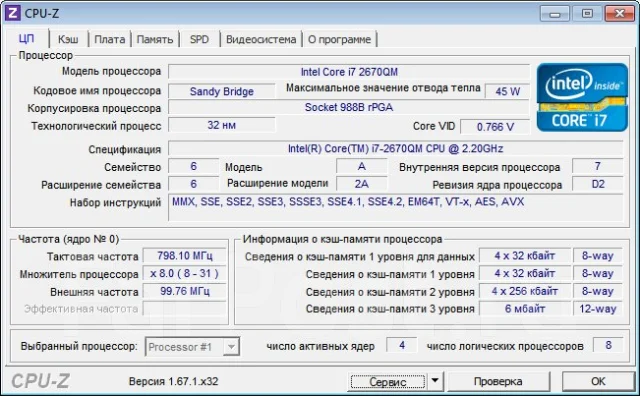Click the 798.10 МГц clock speed value

click(x=184, y=256)
